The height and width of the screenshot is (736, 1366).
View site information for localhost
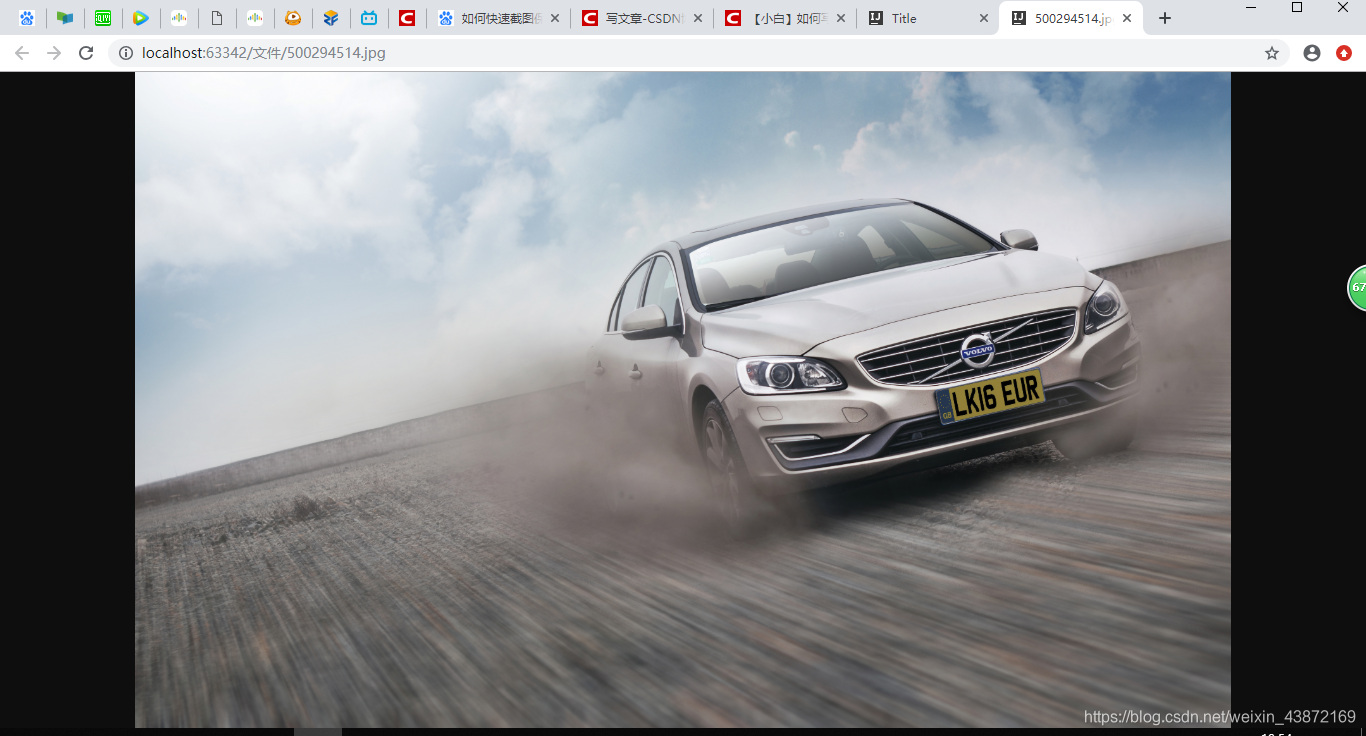[126, 53]
